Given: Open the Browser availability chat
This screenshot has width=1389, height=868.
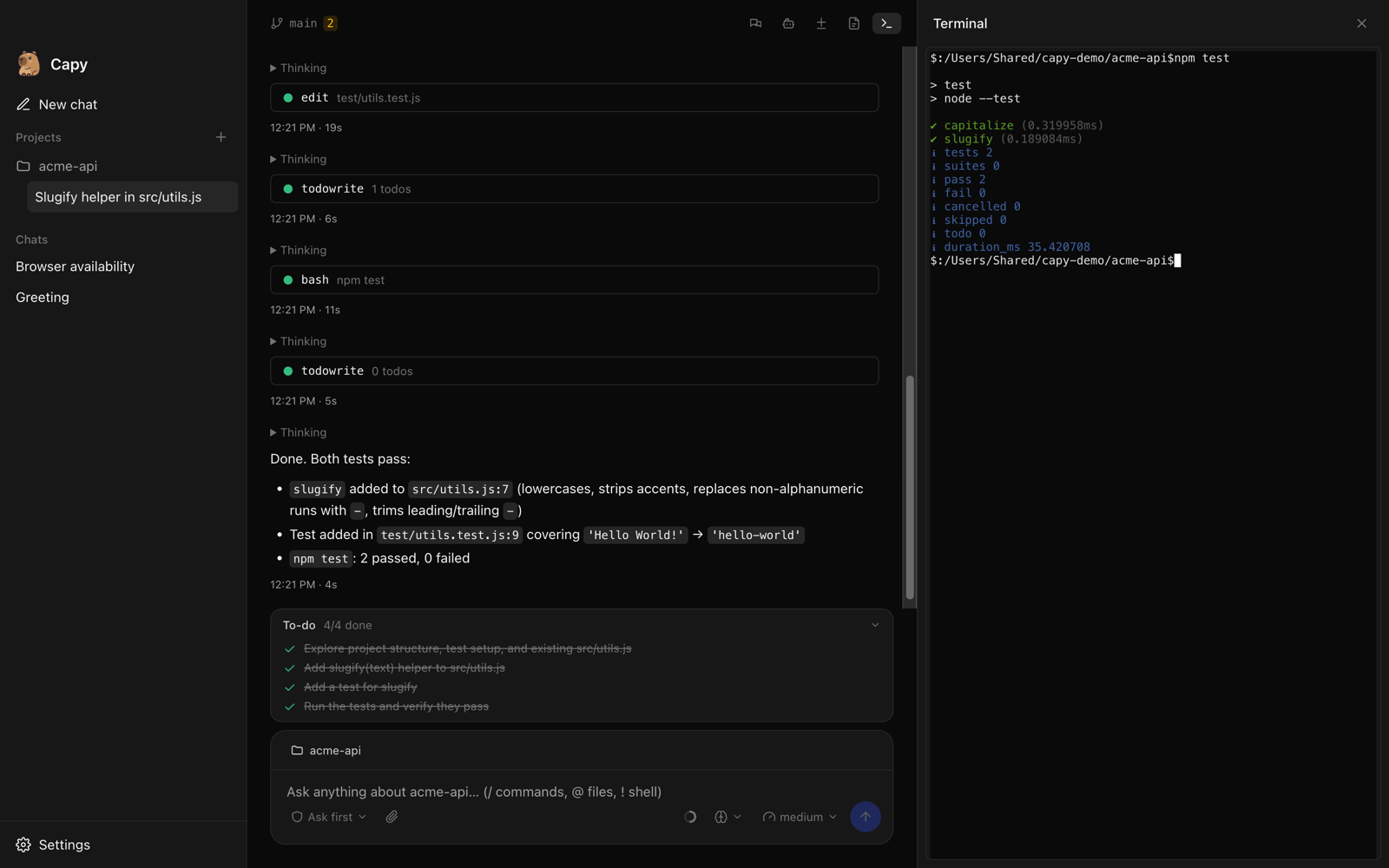Looking at the screenshot, I should [x=76, y=266].
